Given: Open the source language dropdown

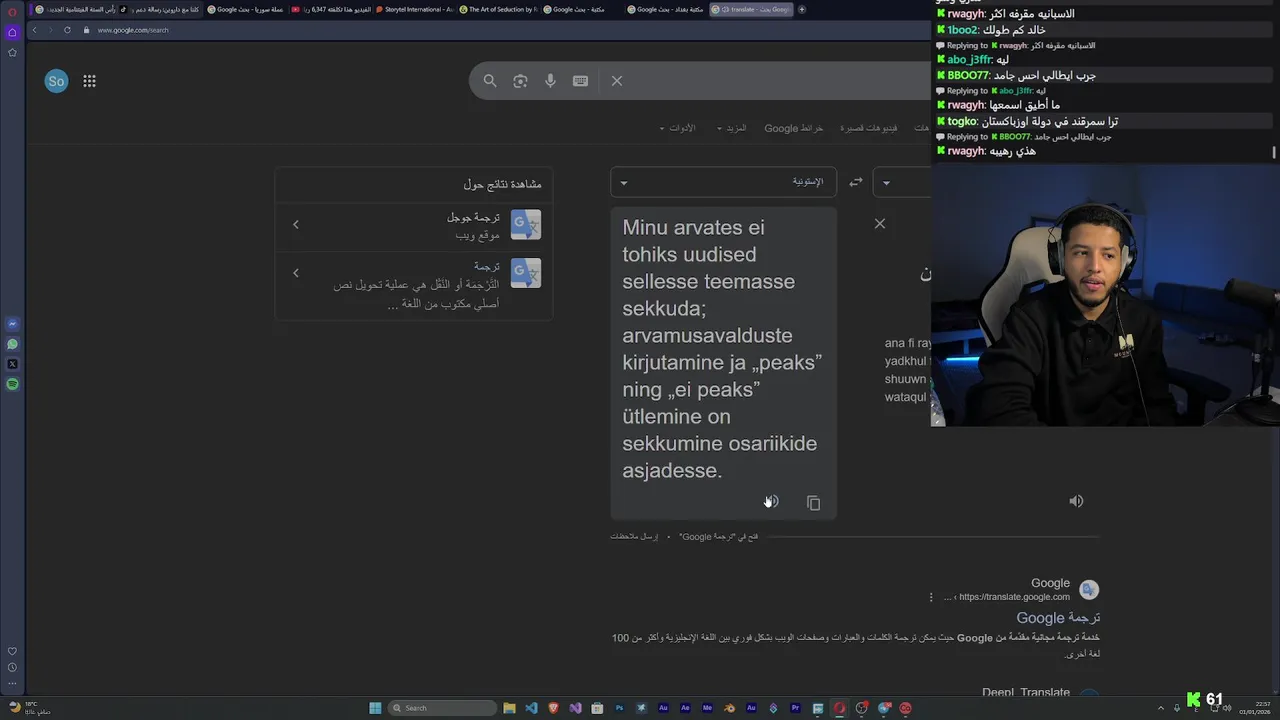Looking at the screenshot, I should coord(901,182).
